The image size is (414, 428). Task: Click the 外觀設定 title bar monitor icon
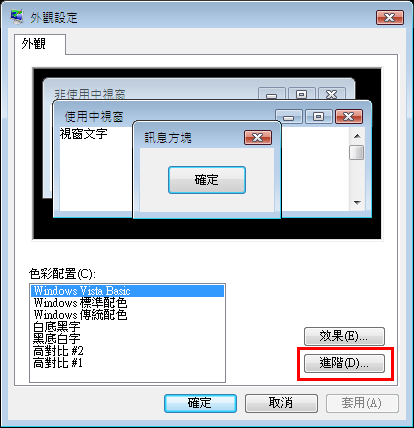17,17
